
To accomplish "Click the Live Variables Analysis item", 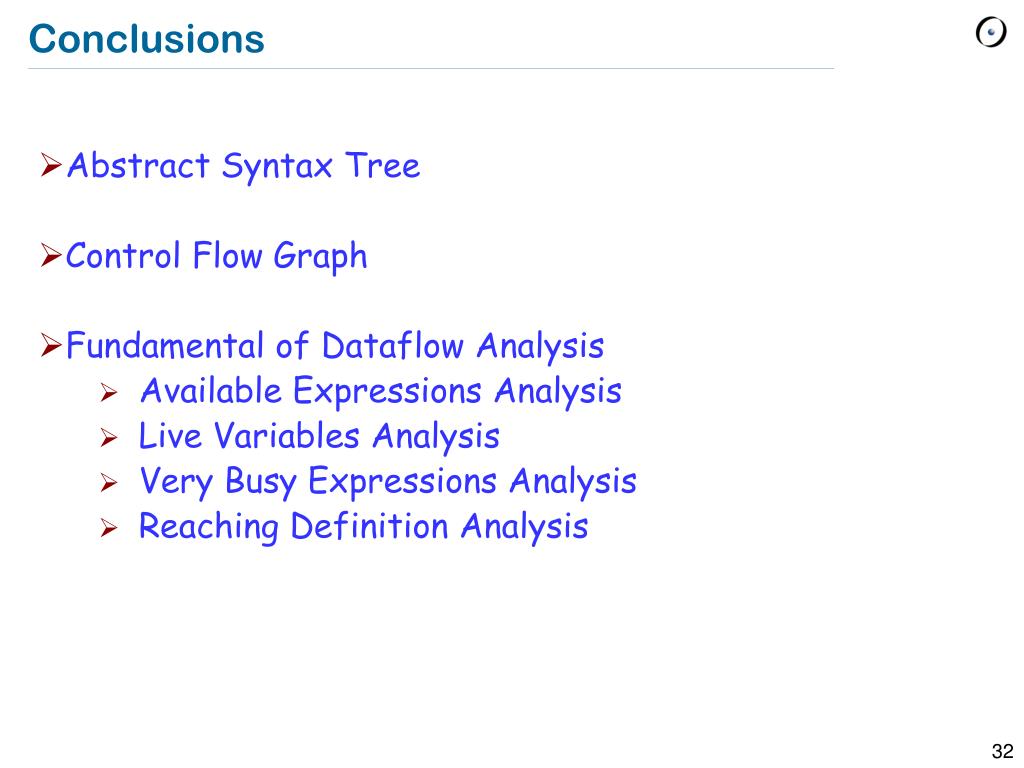I will [319, 436].
